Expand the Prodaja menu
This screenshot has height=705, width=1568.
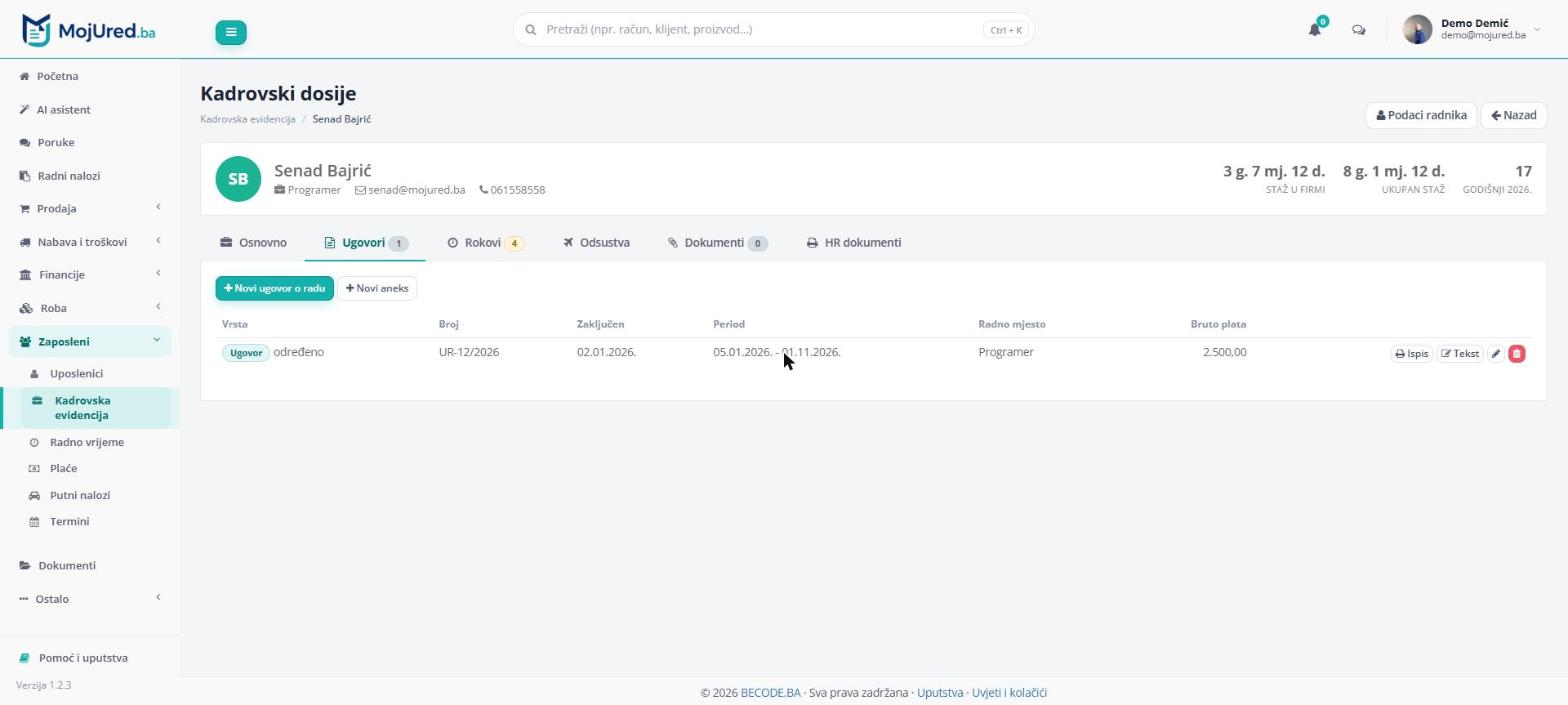point(90,208)
